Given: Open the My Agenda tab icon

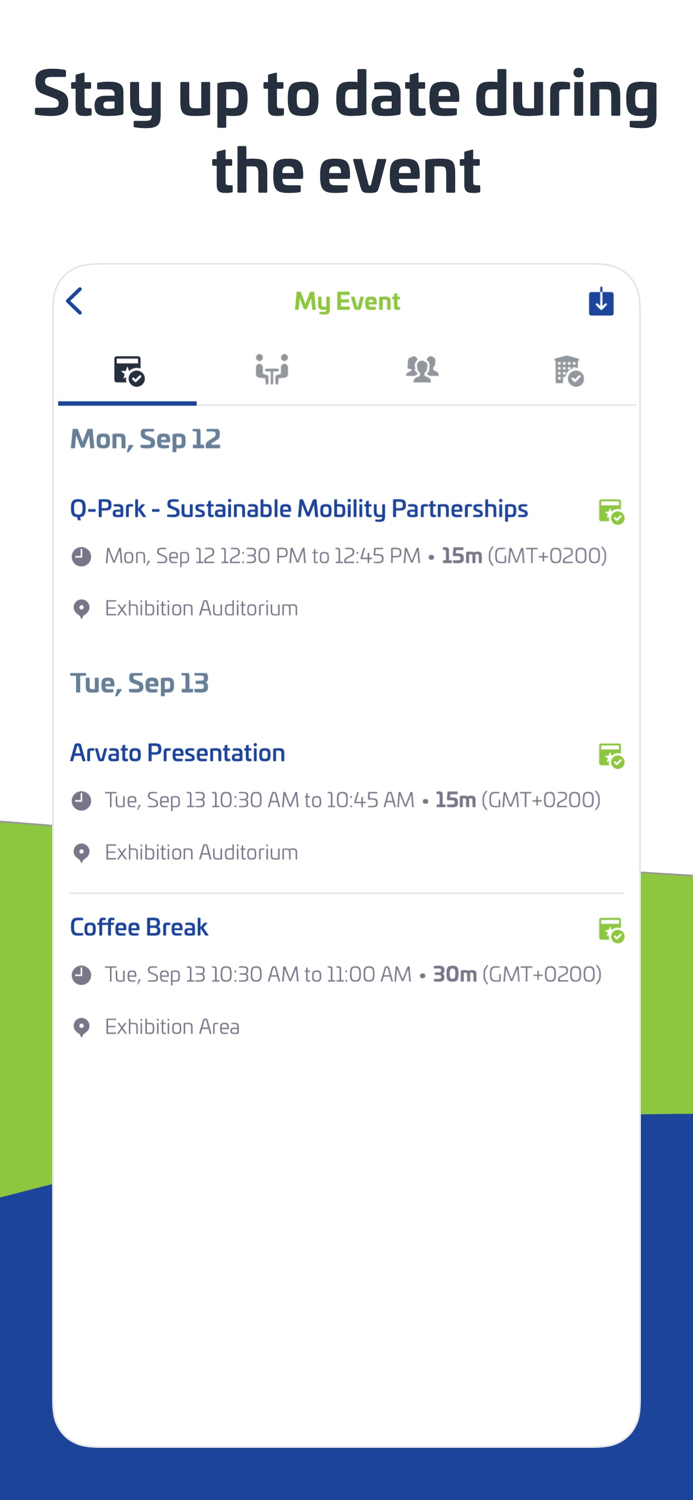Looking at the screenshot, I should [127, 369].
